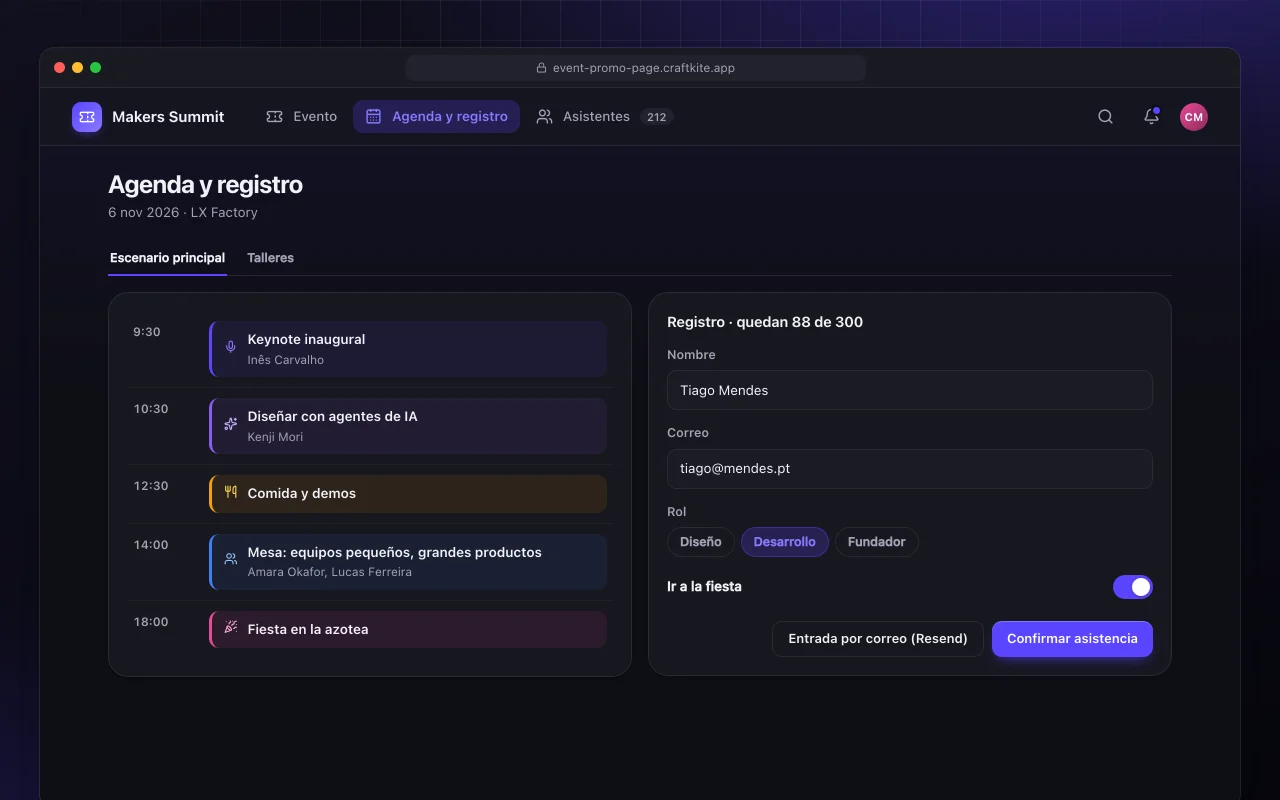This screenshot has height=800, width=1280.
Task: Select the Agenda y registro nav item
Action: (x=436, y=117)
